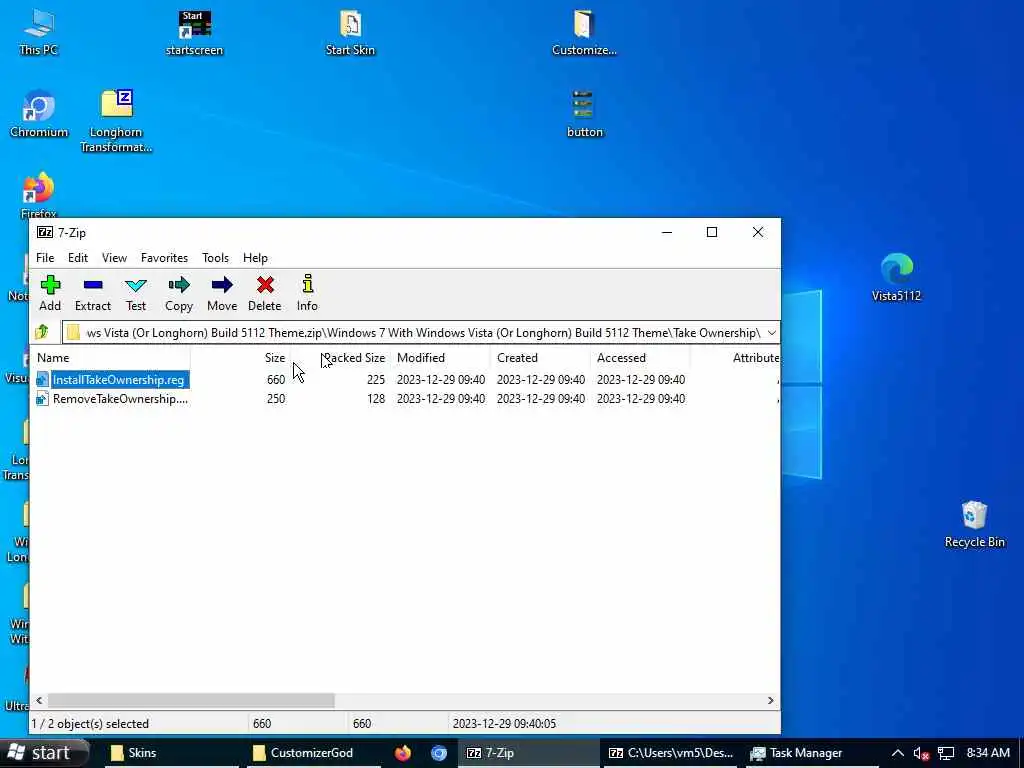The height and width of the screenshot is (768, 1024).
Task: Select the Customize... desktop folder
Action: point(584,33)
